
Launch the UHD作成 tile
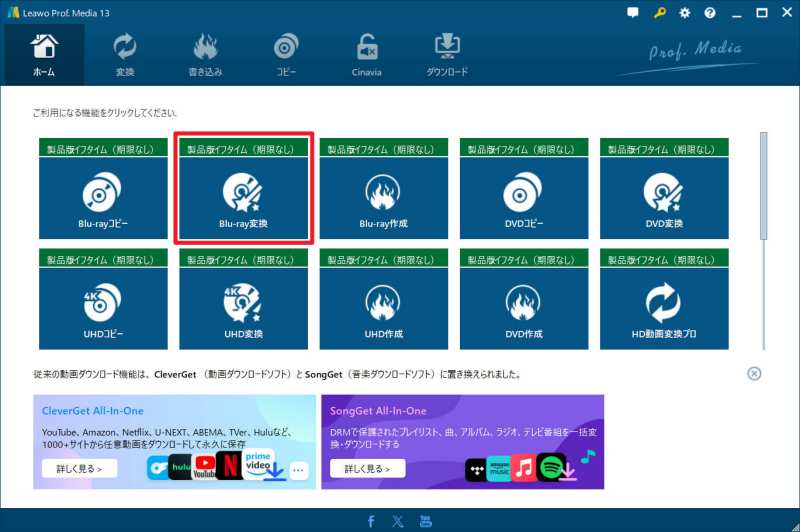pos(384,309)
